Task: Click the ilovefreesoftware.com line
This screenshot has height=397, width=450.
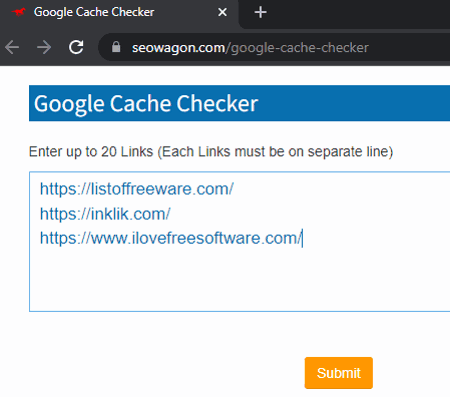Action: (171, 238)
